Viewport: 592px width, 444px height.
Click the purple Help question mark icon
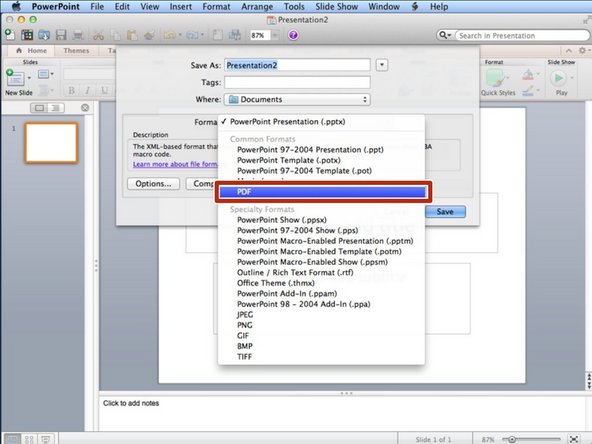(293, 35)
